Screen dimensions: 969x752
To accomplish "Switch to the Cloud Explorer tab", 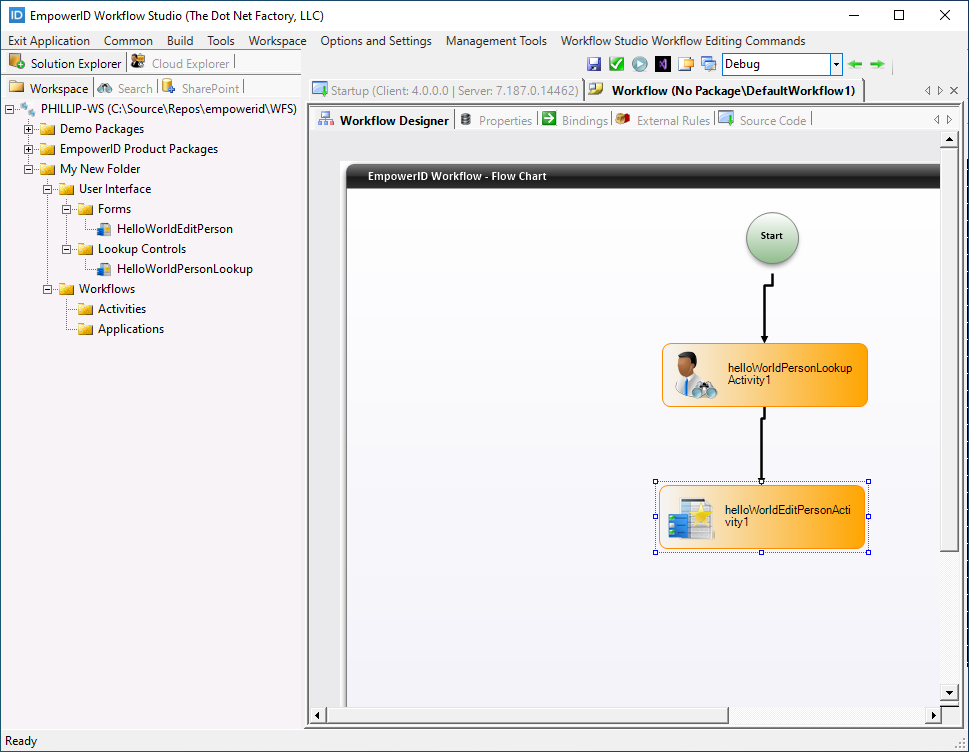I will click(x=189, y=63).
